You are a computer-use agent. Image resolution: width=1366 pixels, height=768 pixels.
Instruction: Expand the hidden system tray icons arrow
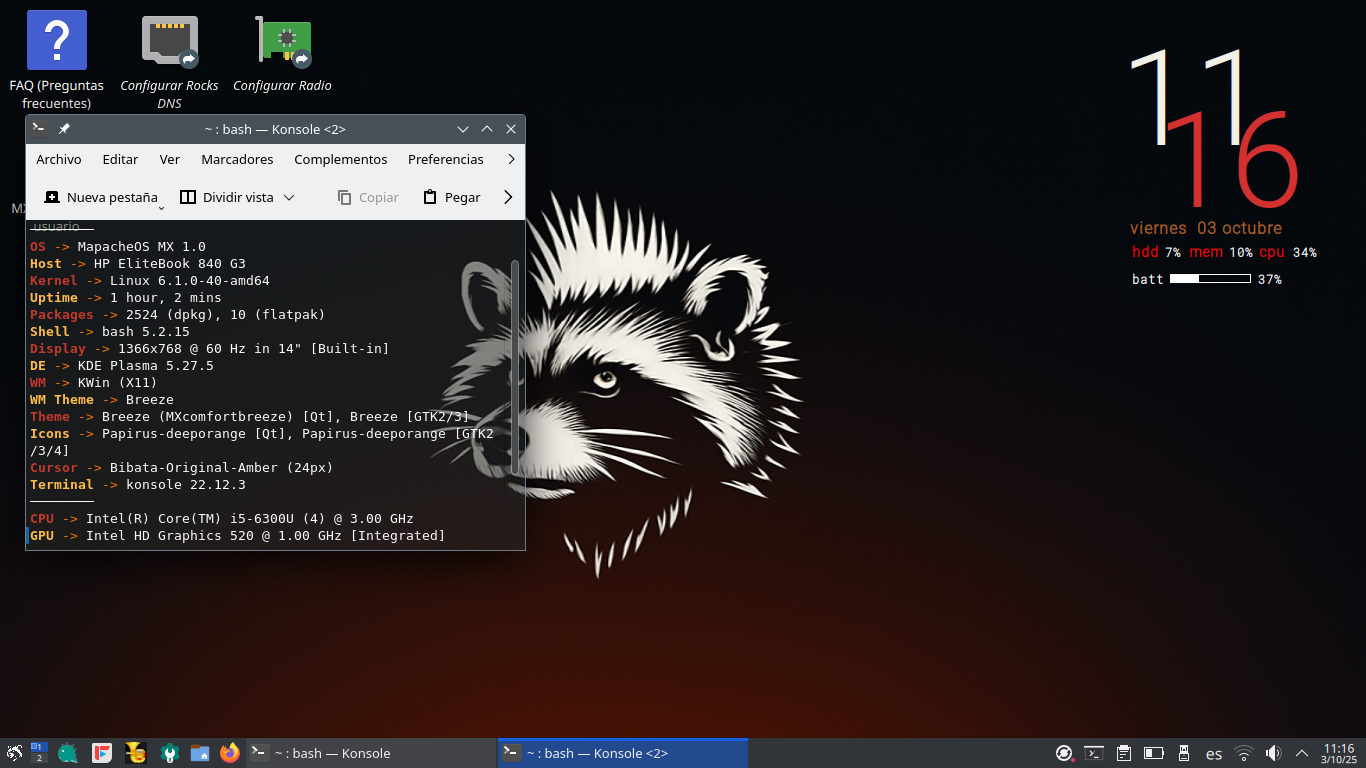1302,753
